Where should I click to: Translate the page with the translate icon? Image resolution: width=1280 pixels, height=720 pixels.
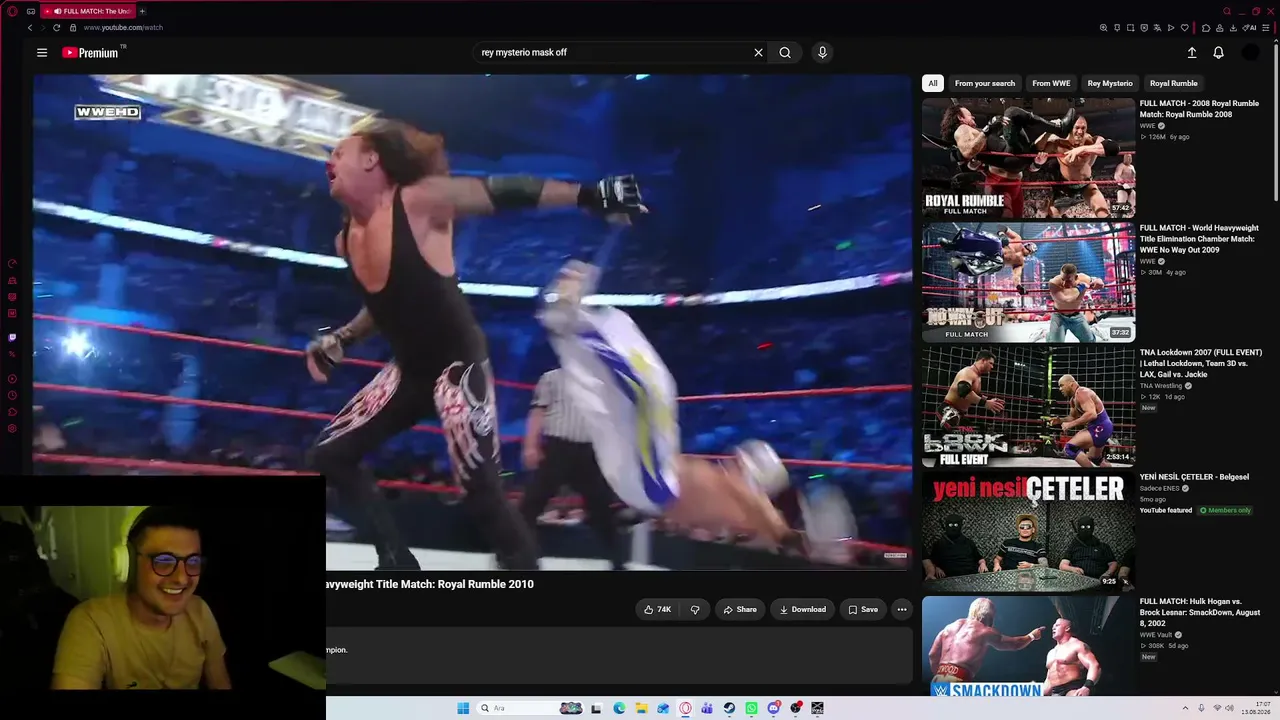(x=1157, y=28)
